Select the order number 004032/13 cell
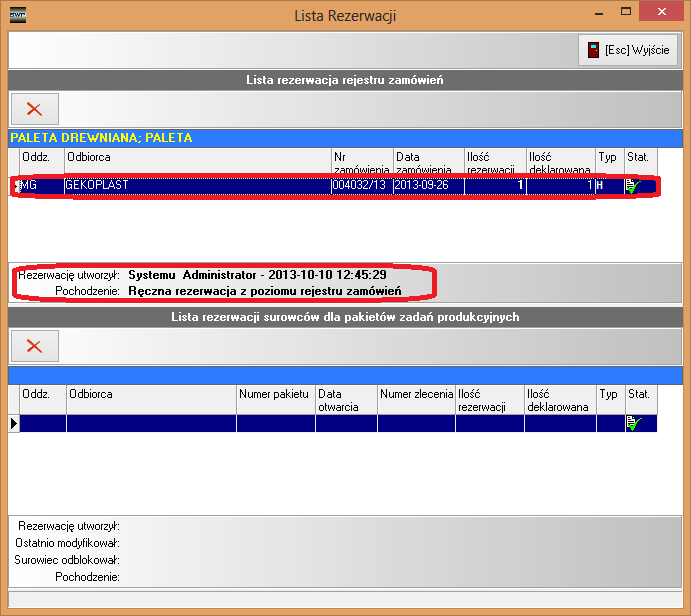Image resolution: width=691 pixels, height=616 pixels. 361,186
